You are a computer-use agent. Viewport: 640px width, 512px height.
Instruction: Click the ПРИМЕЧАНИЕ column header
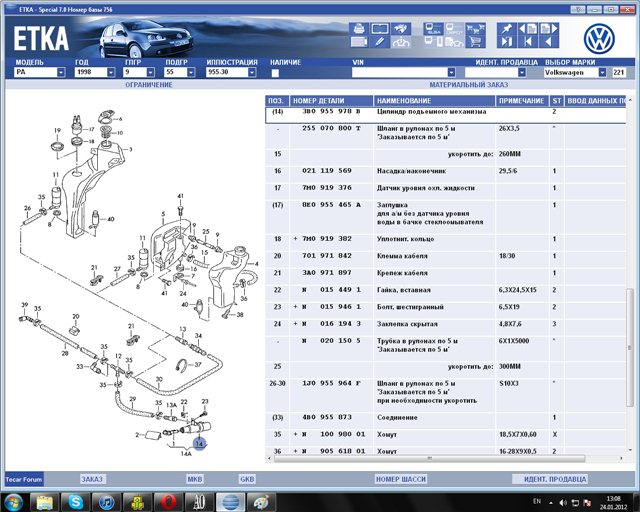[x=522, y=101]
